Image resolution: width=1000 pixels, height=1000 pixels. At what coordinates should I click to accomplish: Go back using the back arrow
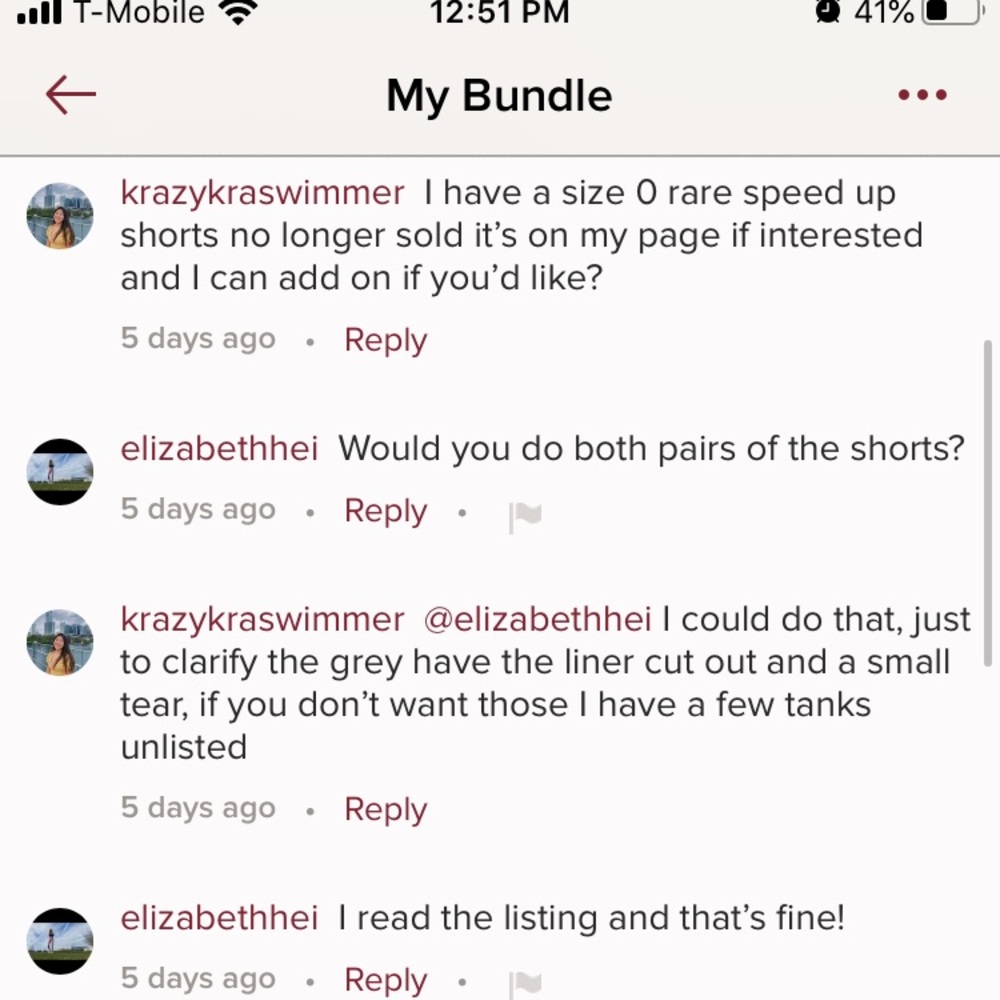point(66,94)
